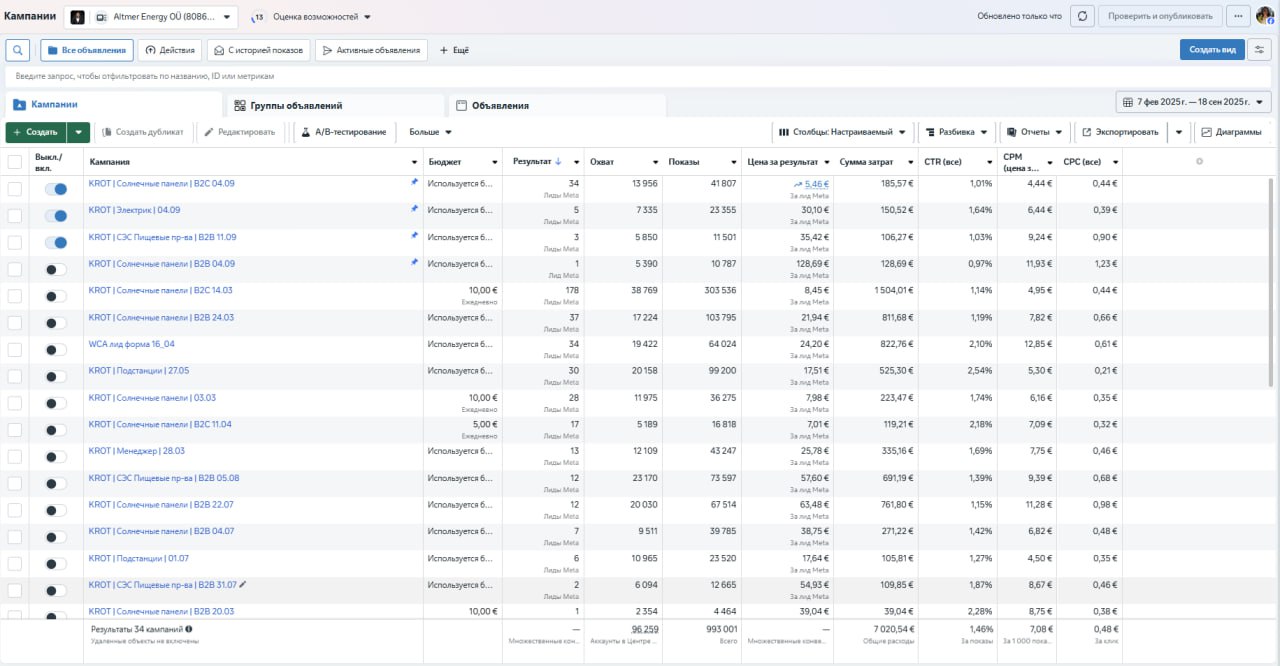Open KROT Подстанции 27.05 campaign link
1280x666 pixels.
[x=139, y=370]
